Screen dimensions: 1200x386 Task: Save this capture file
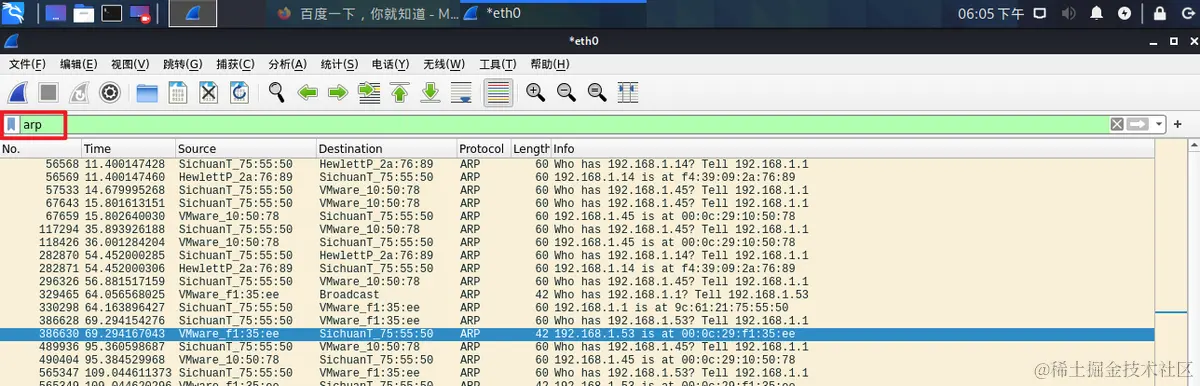click(x=178, y=93)
